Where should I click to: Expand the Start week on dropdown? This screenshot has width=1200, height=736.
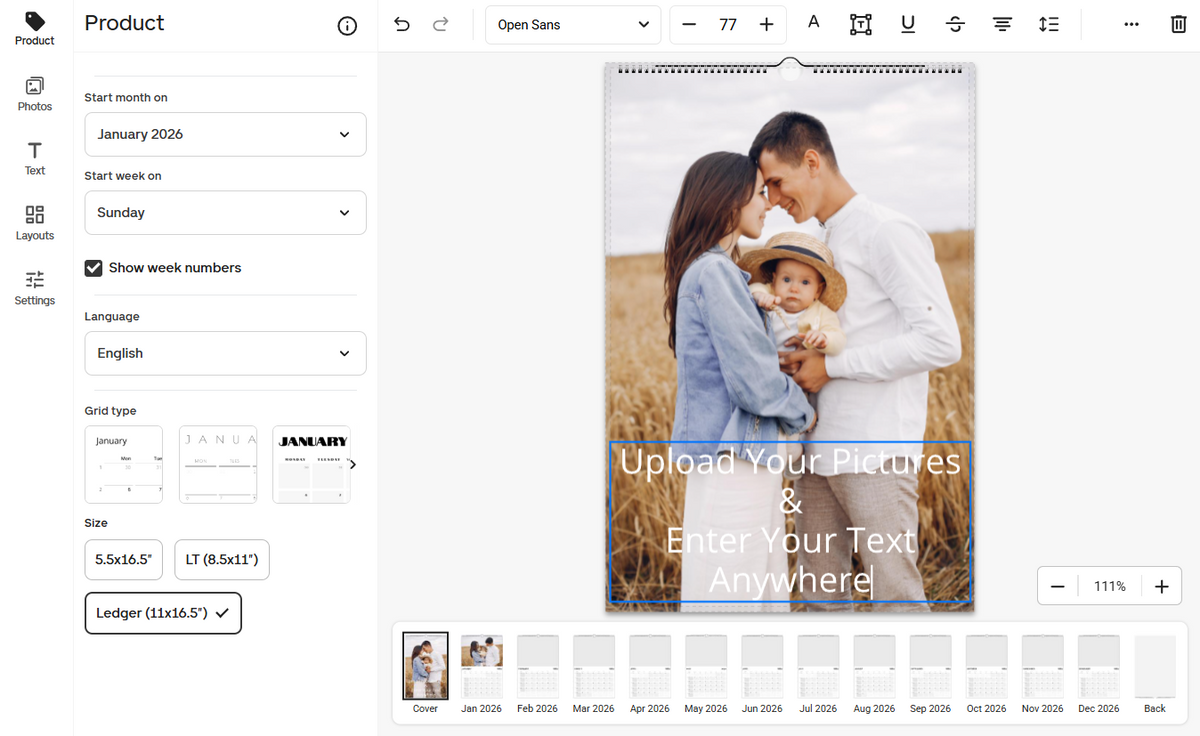pos(225,213)
